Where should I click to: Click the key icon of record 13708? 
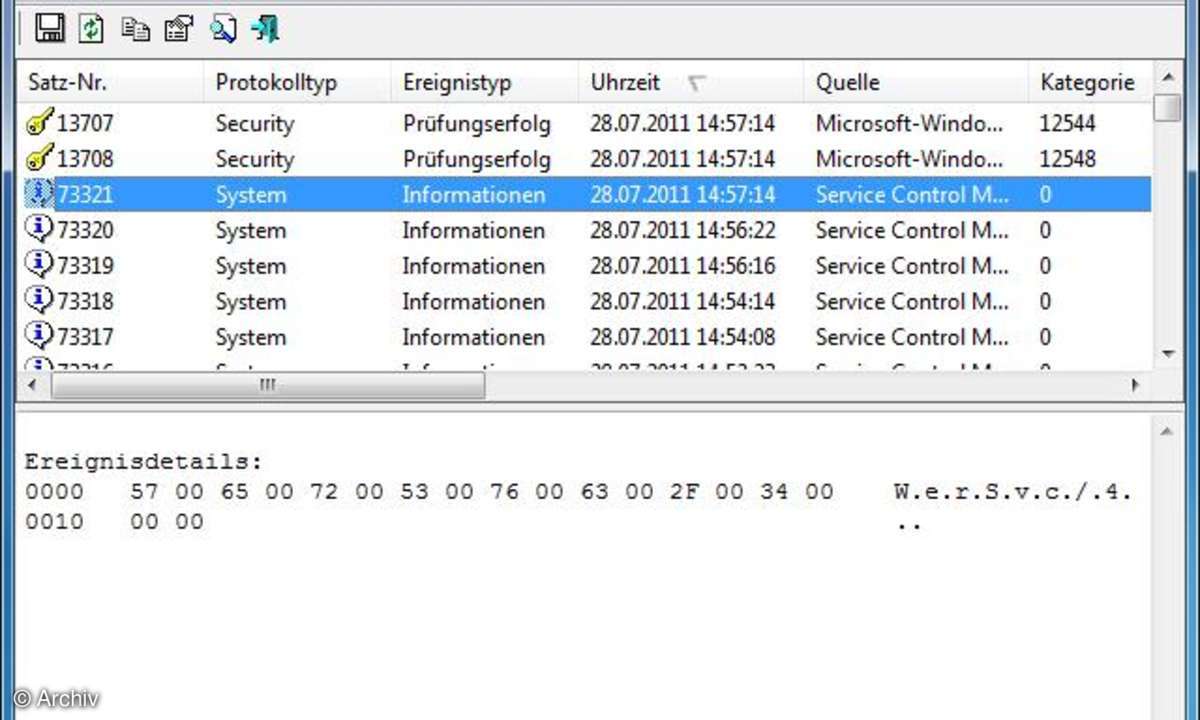click(x=38, y=158)
